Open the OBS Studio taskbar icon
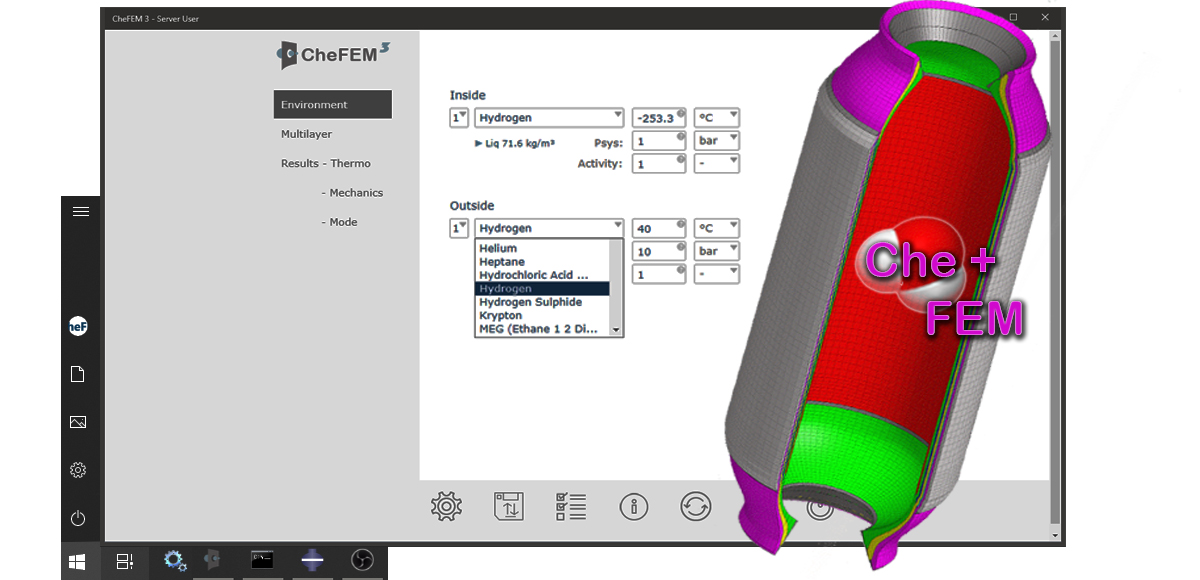The height and width of the screenshot is (580, 1200). (x=362, y=561)
